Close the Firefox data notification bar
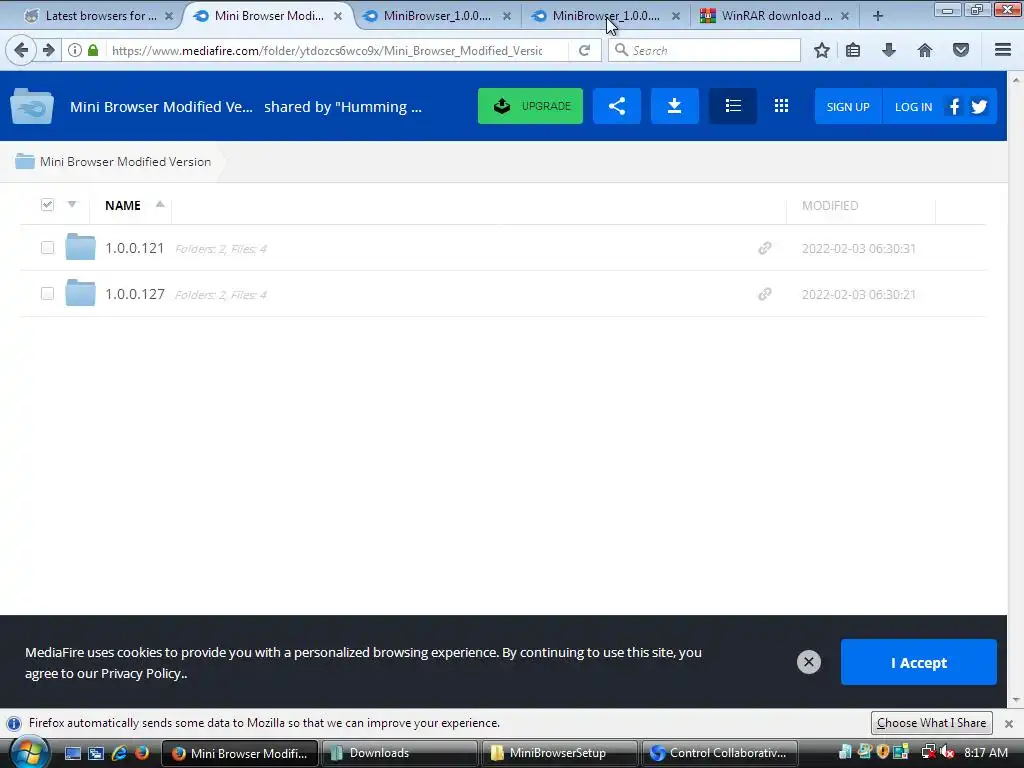Viewport: 1024px width, 768px height. click(x=1008, y=724)
